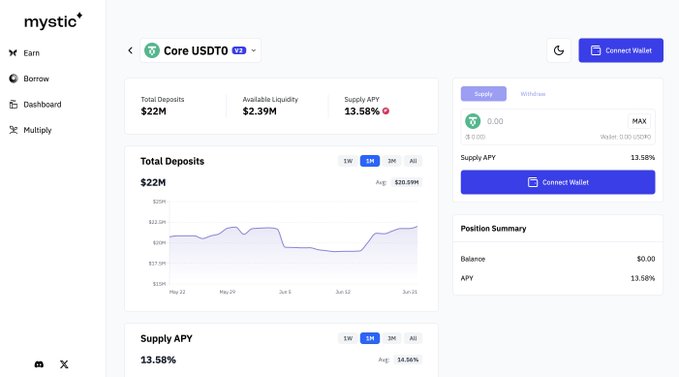Open the X social link icon
This screenshot has width=679, height=377.
tap(64, 364)
